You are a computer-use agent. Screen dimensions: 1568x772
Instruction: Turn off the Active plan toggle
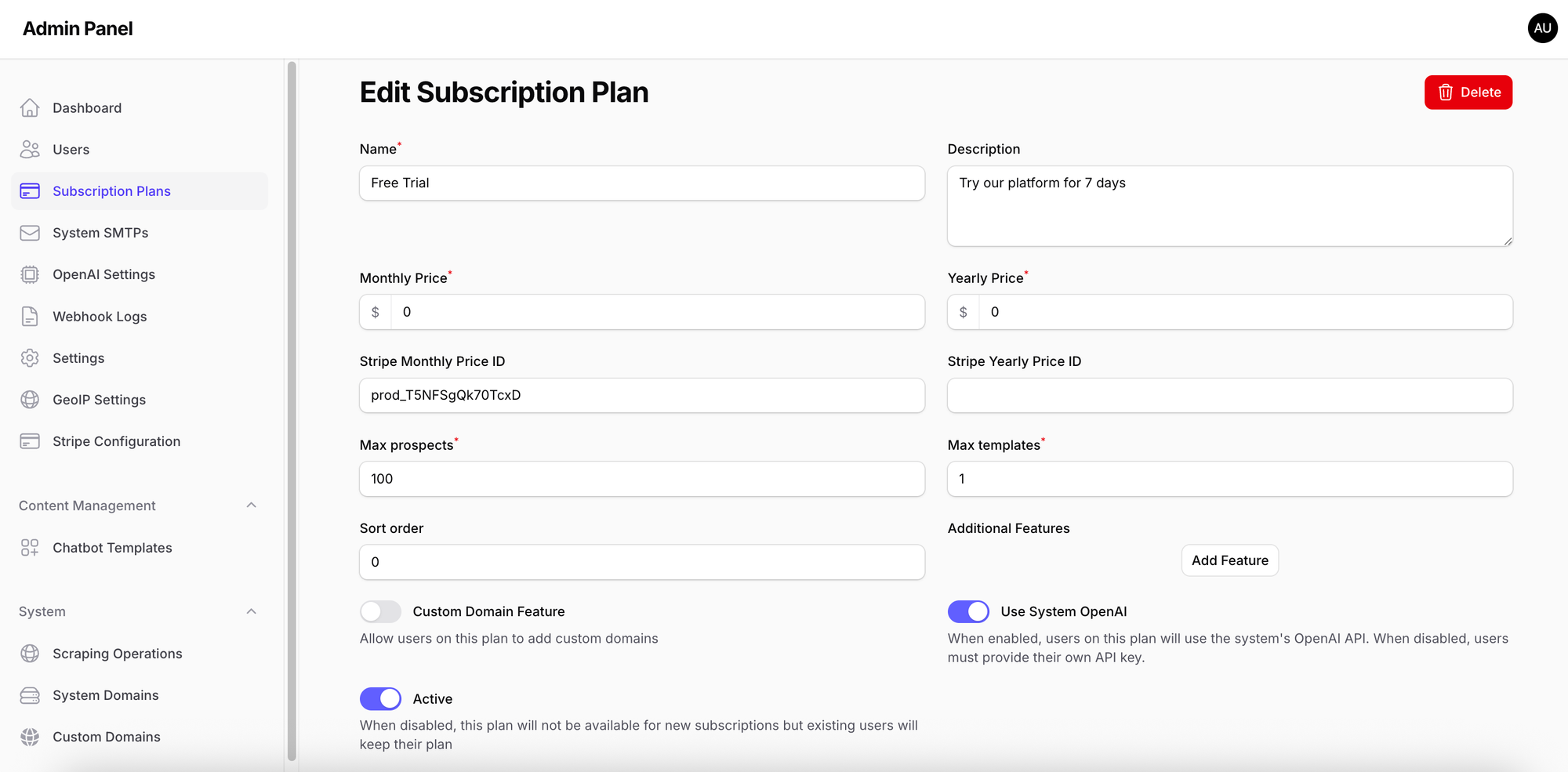pyautogui.click(x=380, y=698)
